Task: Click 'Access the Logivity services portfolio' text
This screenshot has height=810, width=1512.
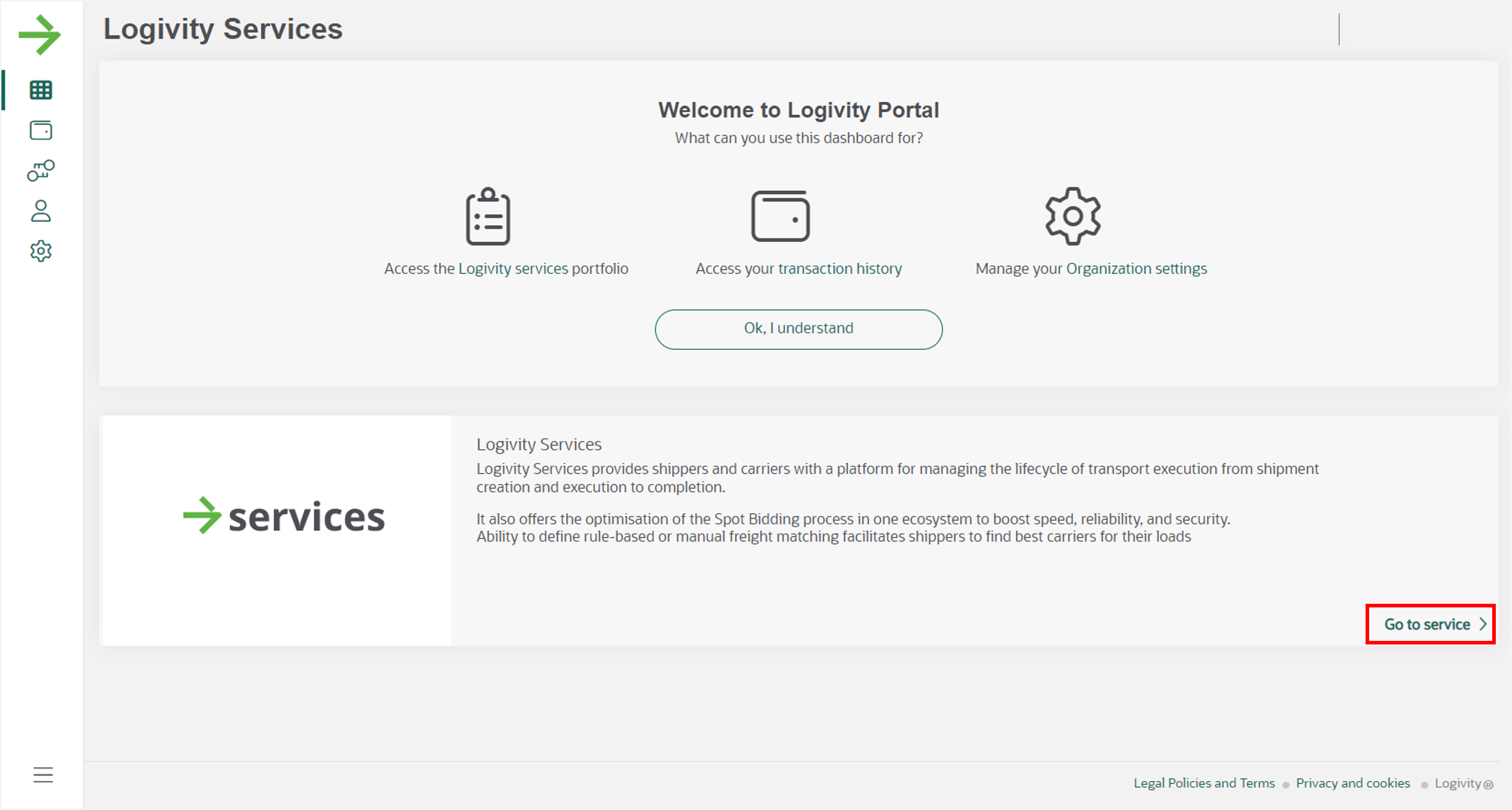Action: tap(506, 269)
